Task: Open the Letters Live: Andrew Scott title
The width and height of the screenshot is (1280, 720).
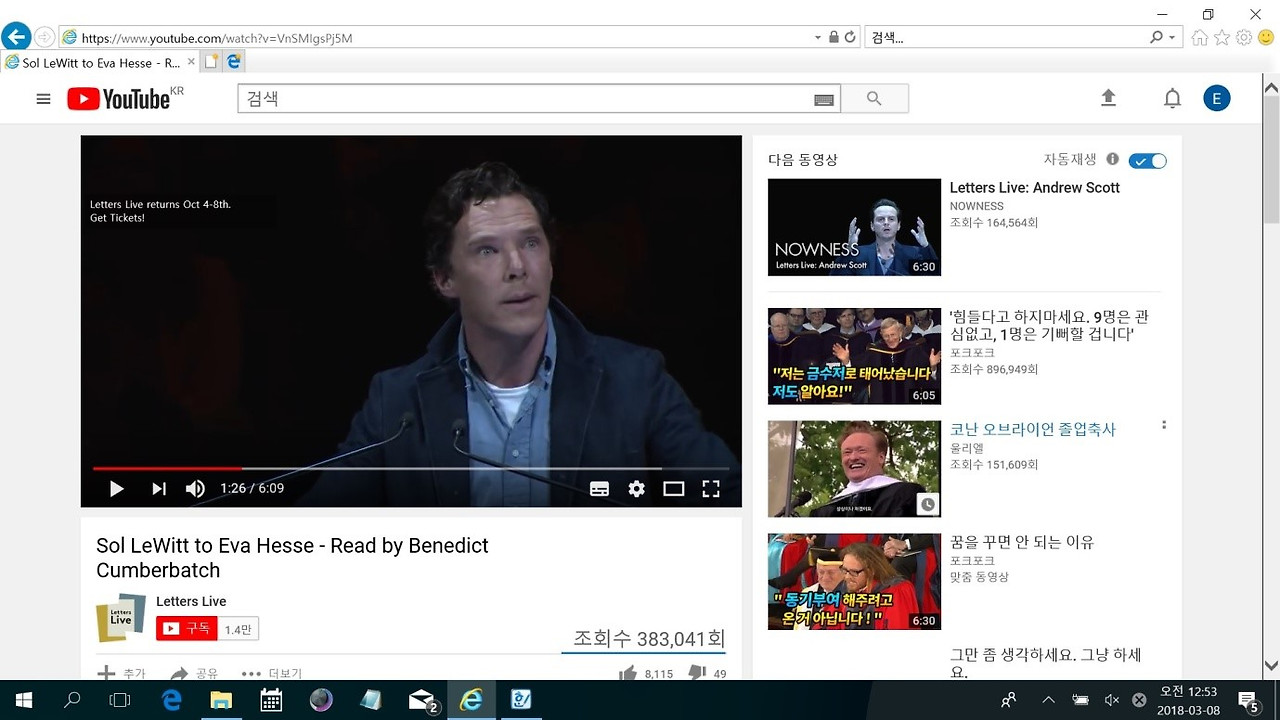Action: [1034, 188]
